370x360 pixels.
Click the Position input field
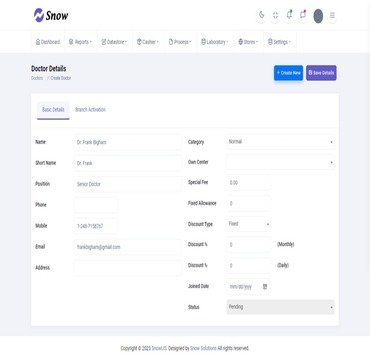coord(127,184)
